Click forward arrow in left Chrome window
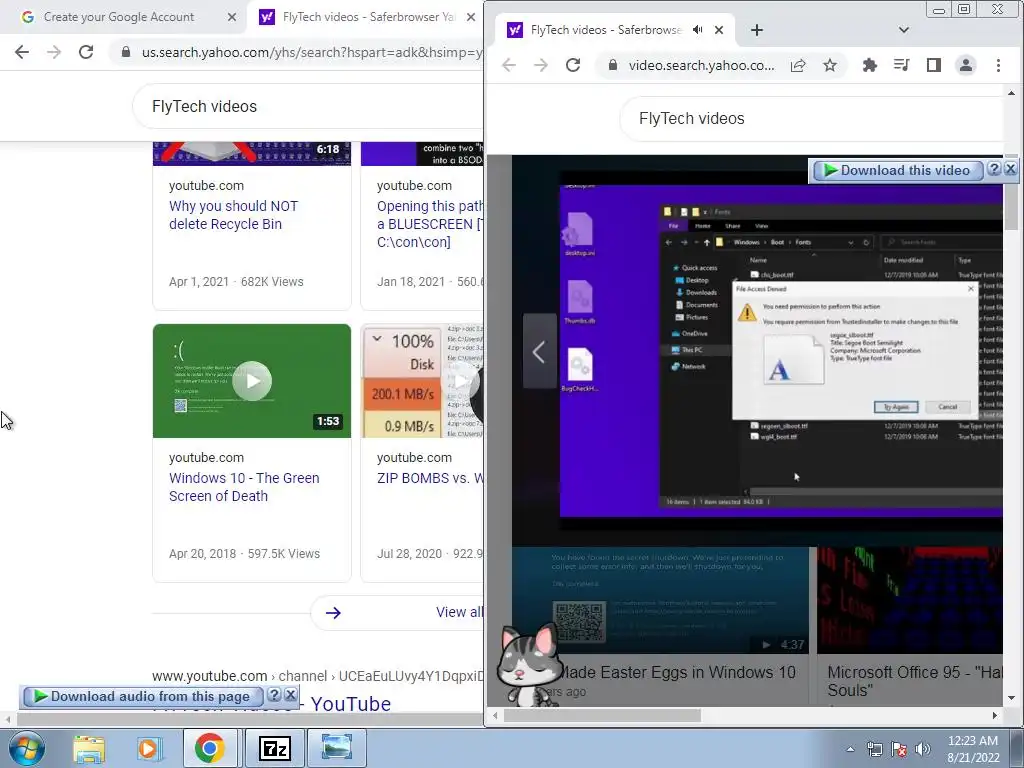Image resolution: width=1024 pixels, height=768 pixels. [54, 52]
